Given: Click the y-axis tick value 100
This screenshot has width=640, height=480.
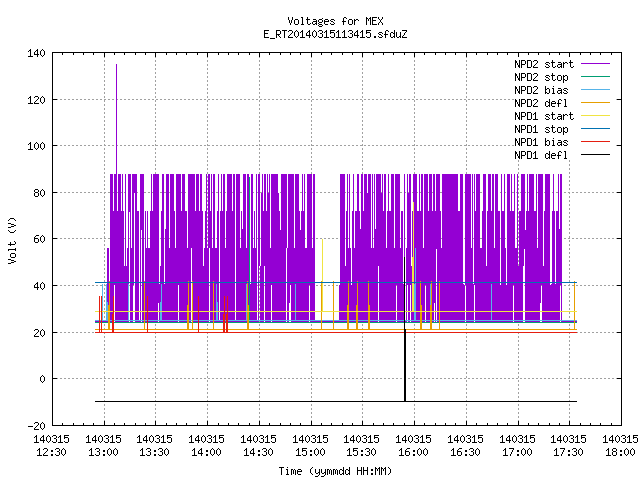Looking at the screenshot, I should point(36,146).
